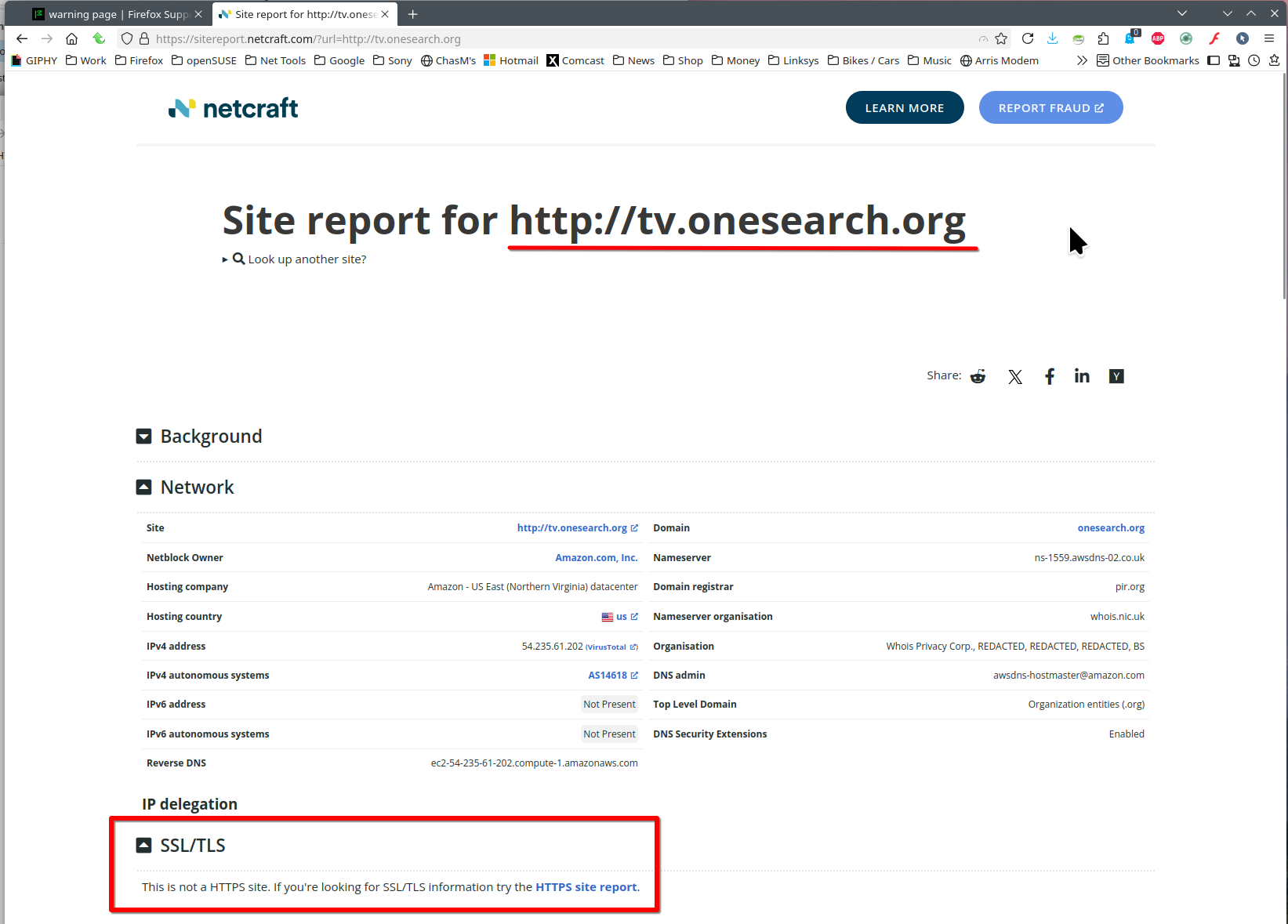Open the Extensions puzzle-piece menu

(1104, 38)
